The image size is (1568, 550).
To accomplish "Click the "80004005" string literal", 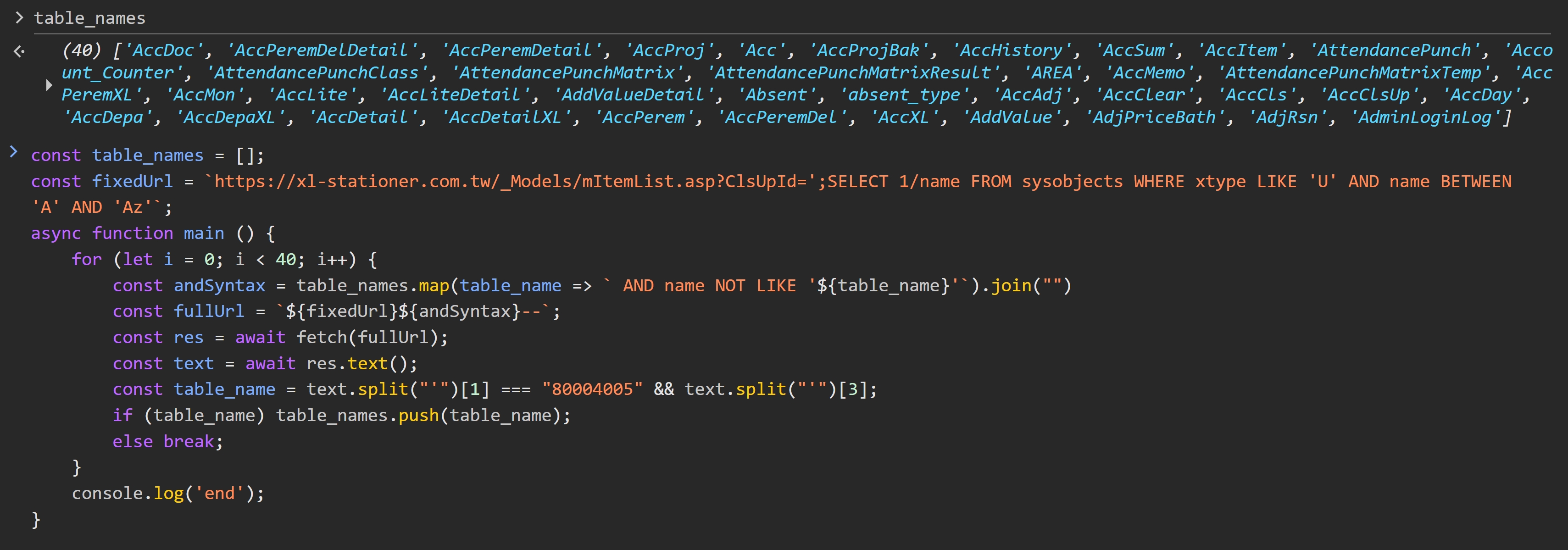I will pos(592,389).
